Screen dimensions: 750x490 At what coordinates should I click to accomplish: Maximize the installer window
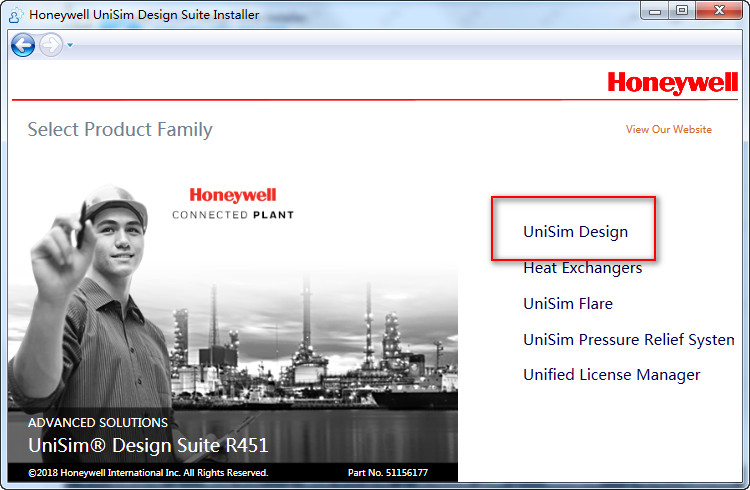pyautogui.click(x=682, y=11)
